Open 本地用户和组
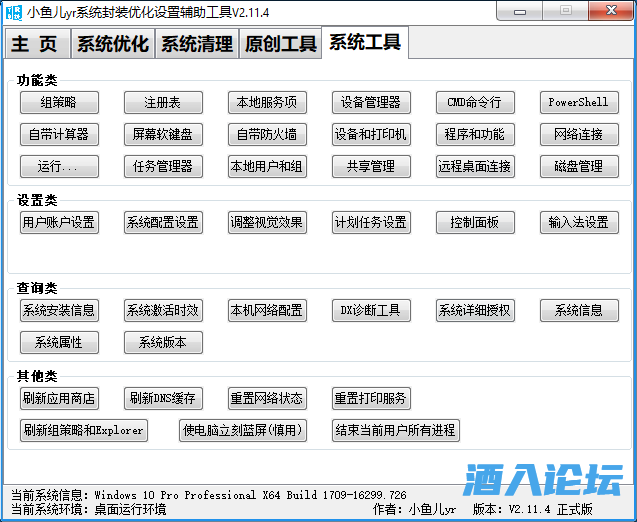 tap(267, 167)
